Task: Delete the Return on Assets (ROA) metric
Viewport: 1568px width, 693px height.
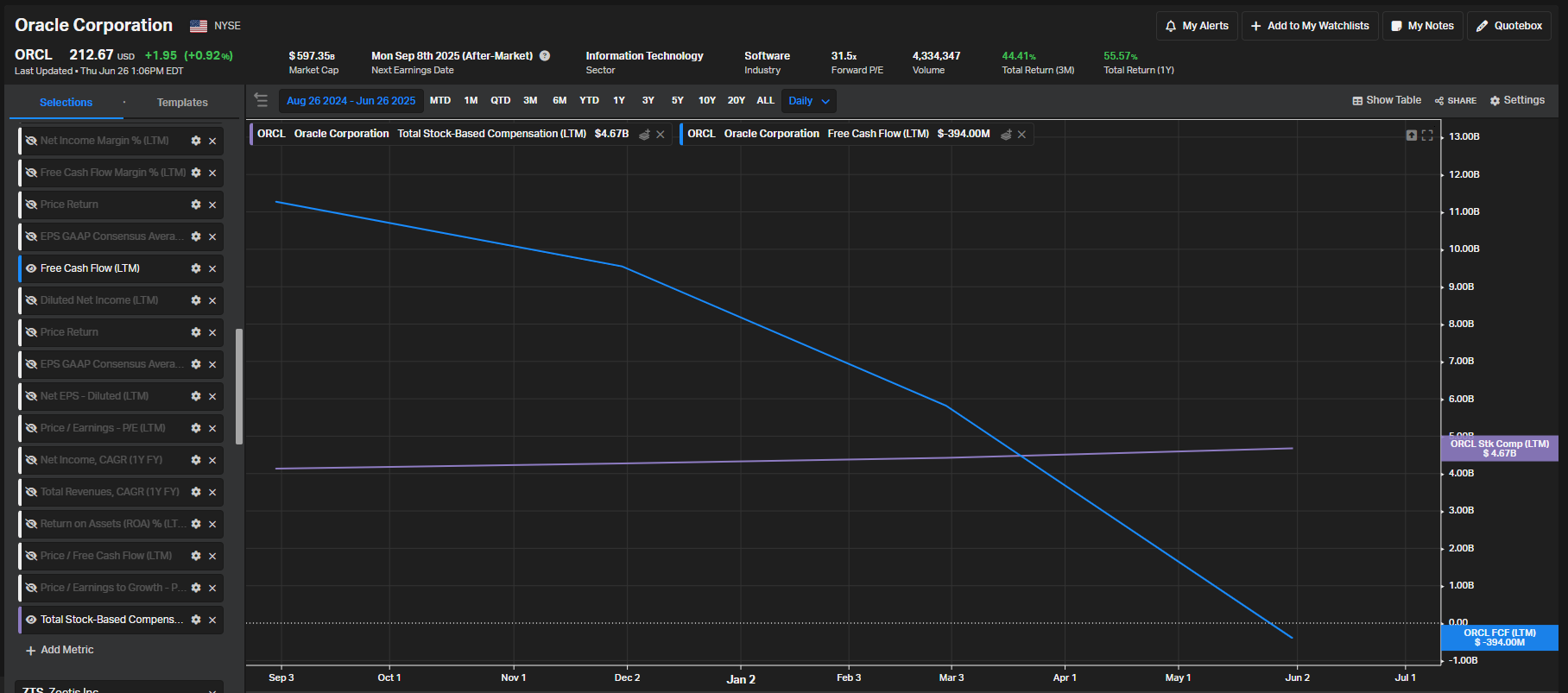Action: point(212,524)
